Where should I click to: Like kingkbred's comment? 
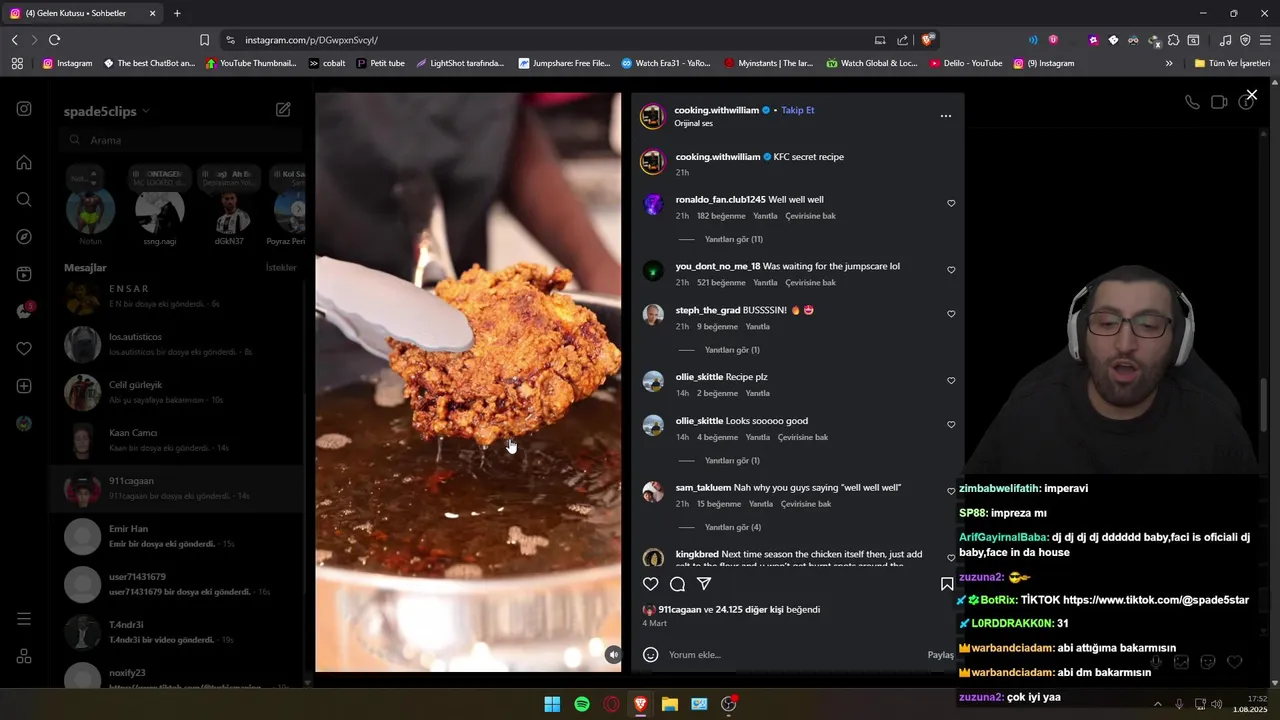pyautogui.click(x=951, y=558)
